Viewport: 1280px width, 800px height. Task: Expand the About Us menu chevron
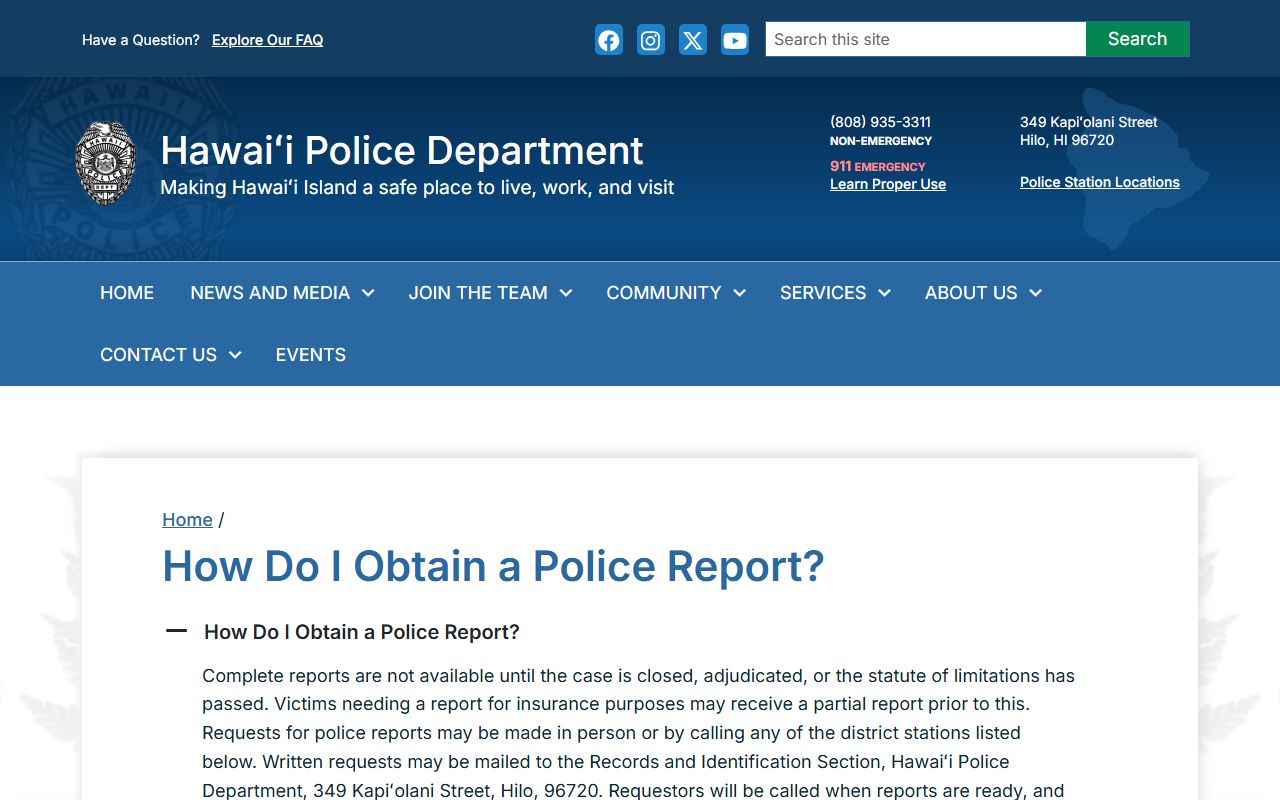(x=1036, y=293)
